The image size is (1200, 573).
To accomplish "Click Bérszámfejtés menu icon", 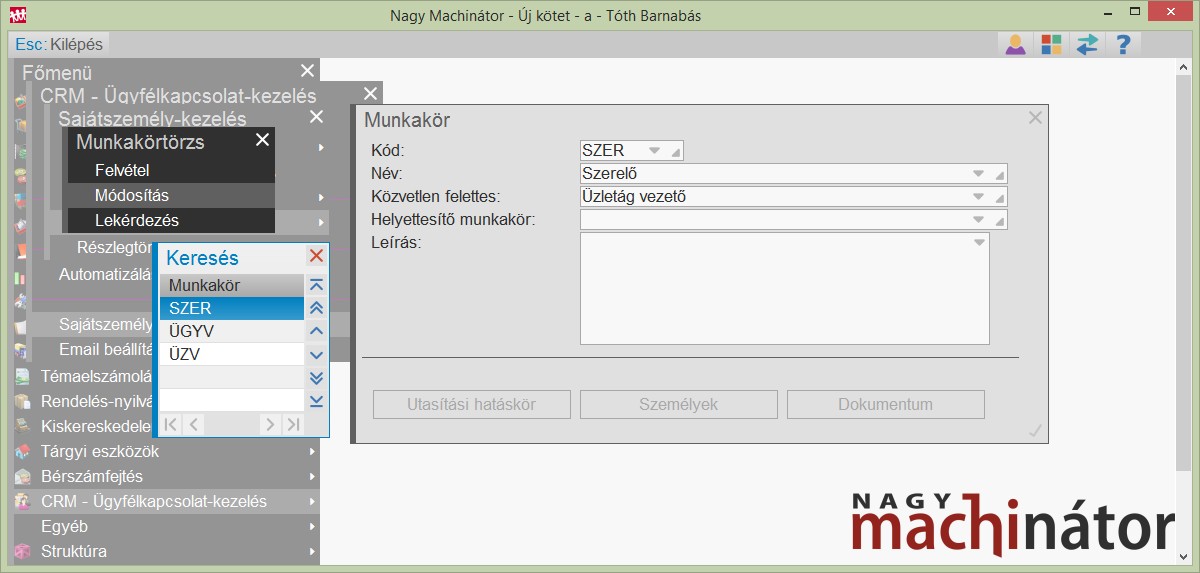I will point(22,477).
